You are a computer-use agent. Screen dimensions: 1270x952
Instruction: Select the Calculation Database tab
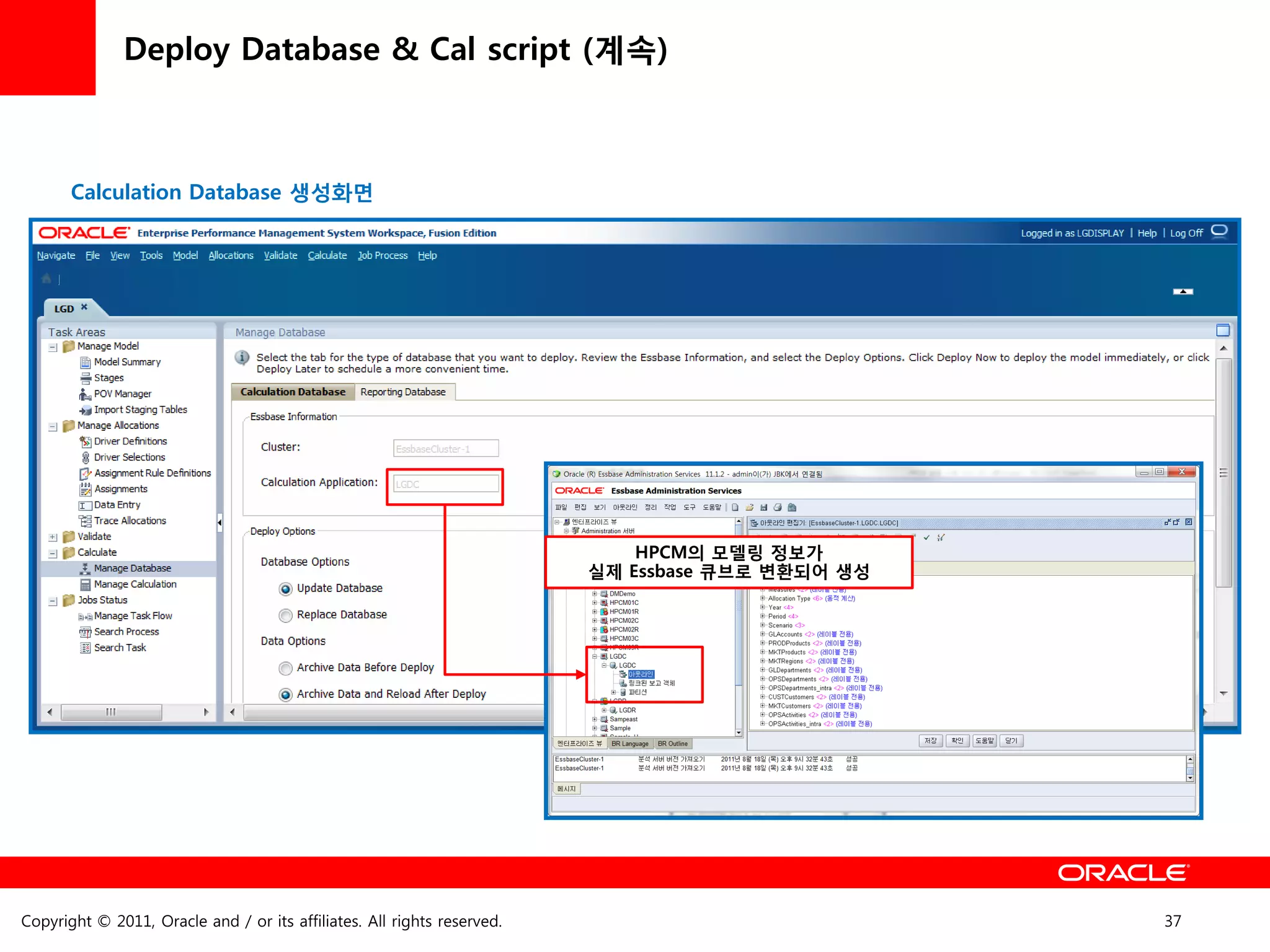coord(293,392)
